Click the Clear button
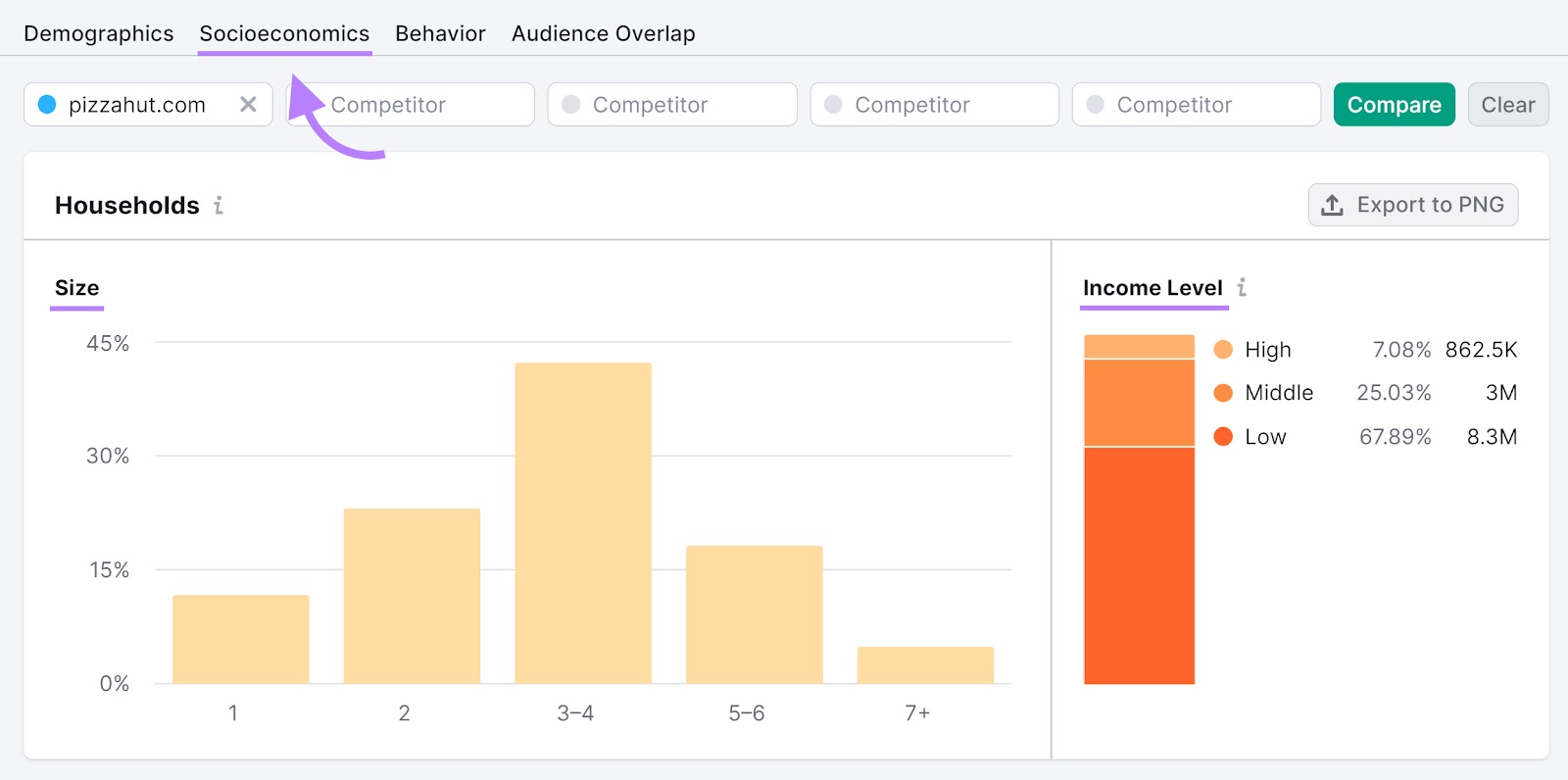Image resolution: width=1568 pixels, height=780 pixels. point(1507,105)
